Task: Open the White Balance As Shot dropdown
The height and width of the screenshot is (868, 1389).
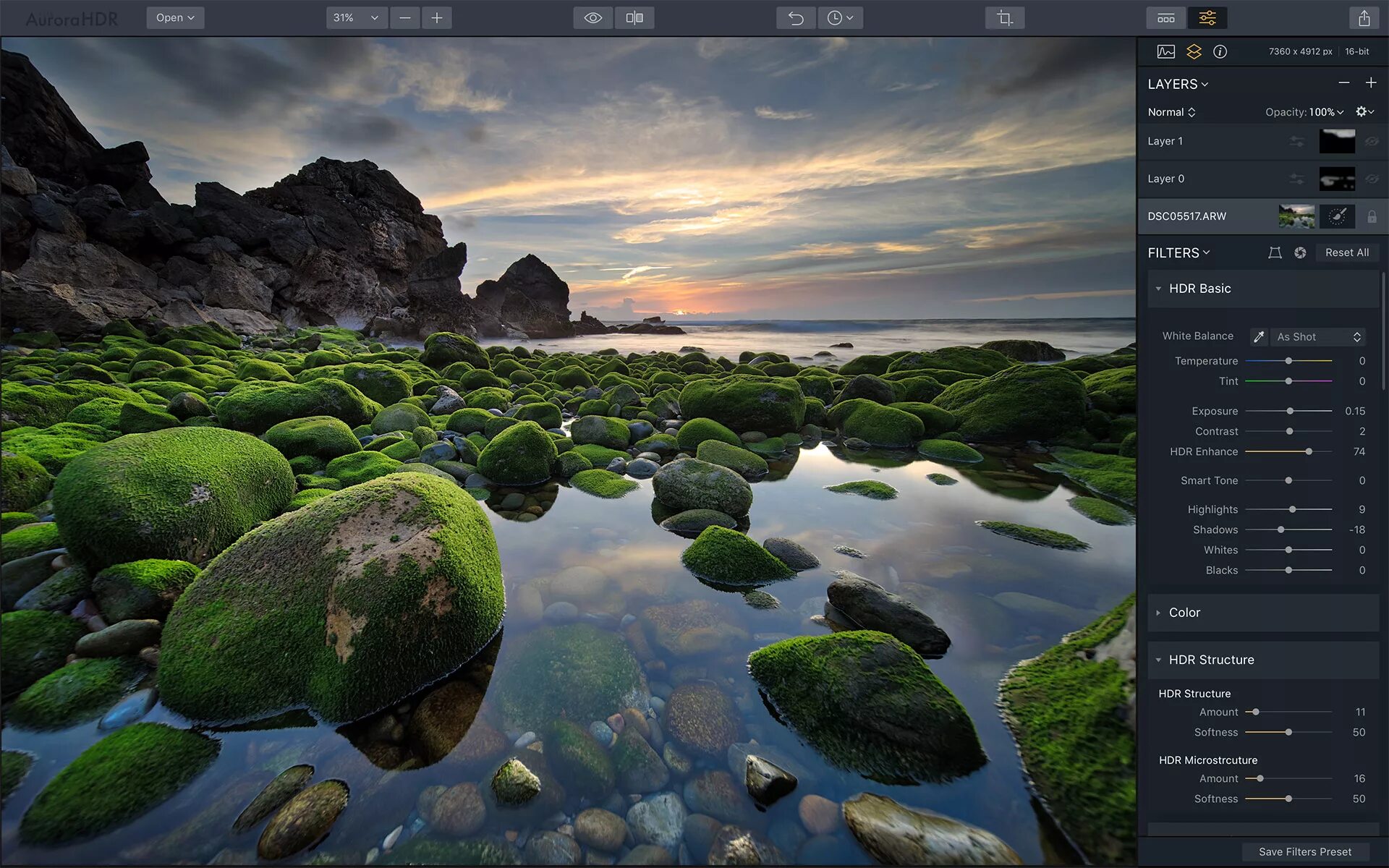Action: coord(1318,337)
